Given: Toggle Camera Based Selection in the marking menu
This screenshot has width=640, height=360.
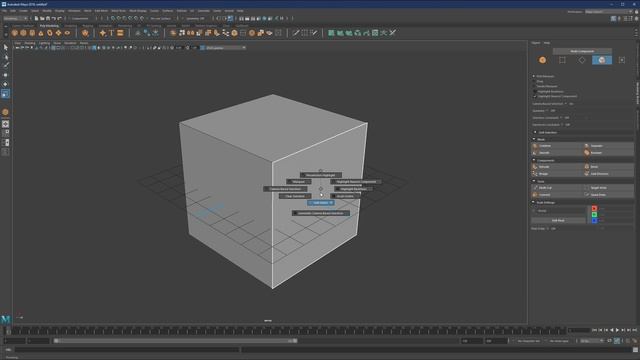Looking at the screenshot, I should pyautogui.click(x=285, y=189).
